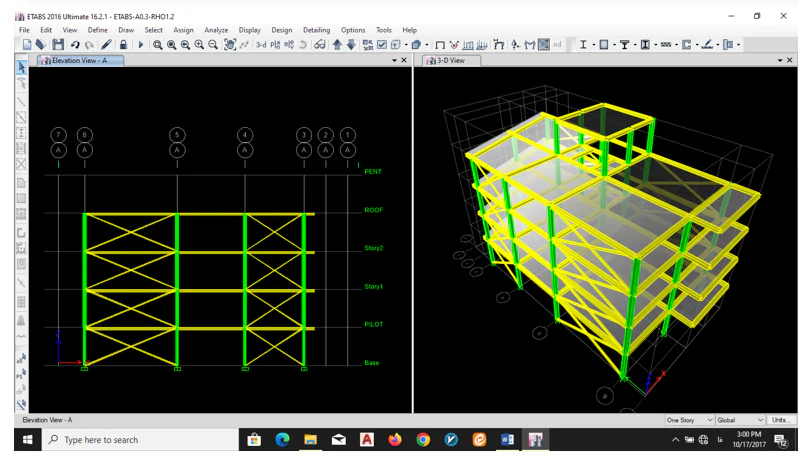Click the Move Down in List arrow
This screenshot has width=806, height=456.
coord(351,45)
